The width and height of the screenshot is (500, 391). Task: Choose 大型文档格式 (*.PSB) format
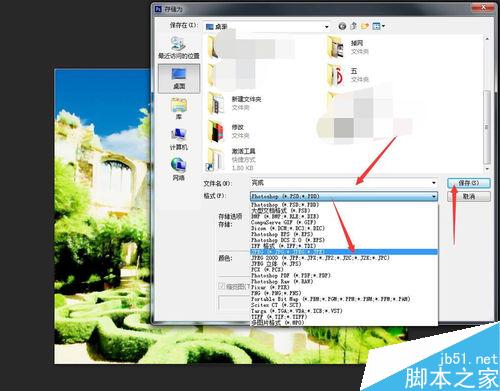(x=344, y=211)
